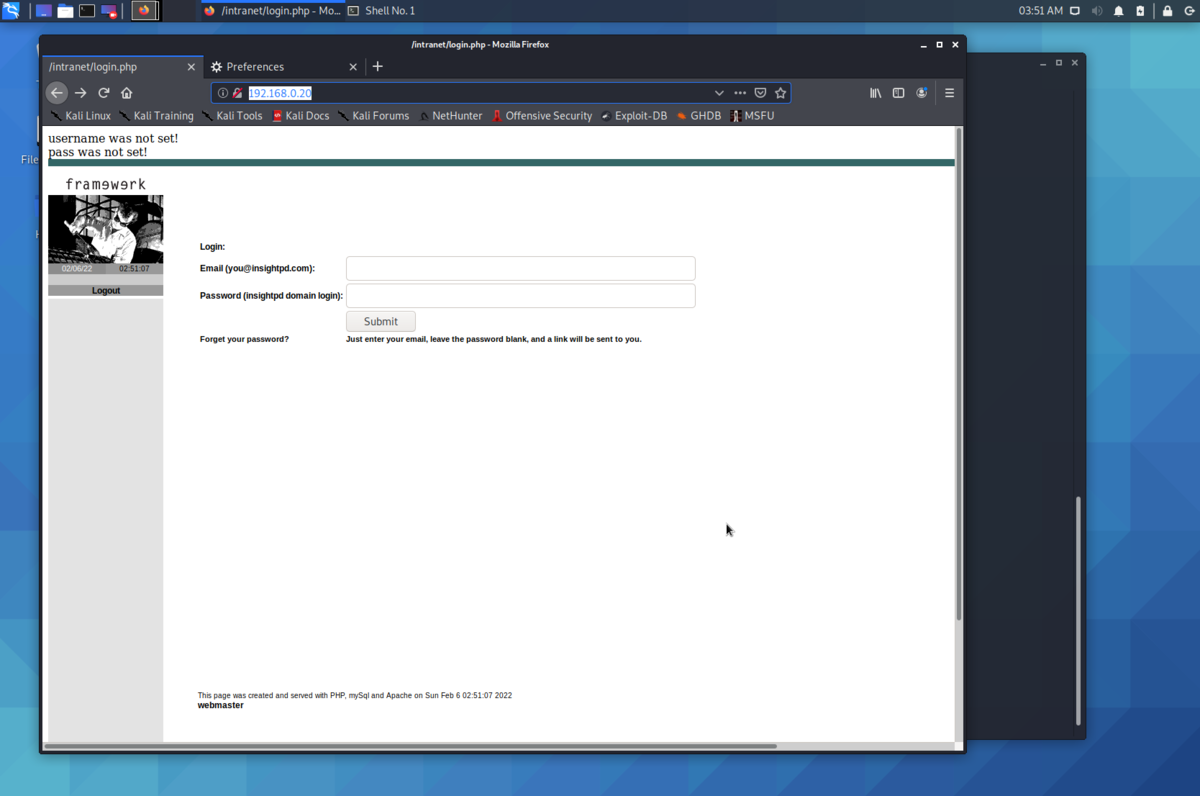Go back to the previous page in Firefox
Screen dimensions: 1200x796
57,93
